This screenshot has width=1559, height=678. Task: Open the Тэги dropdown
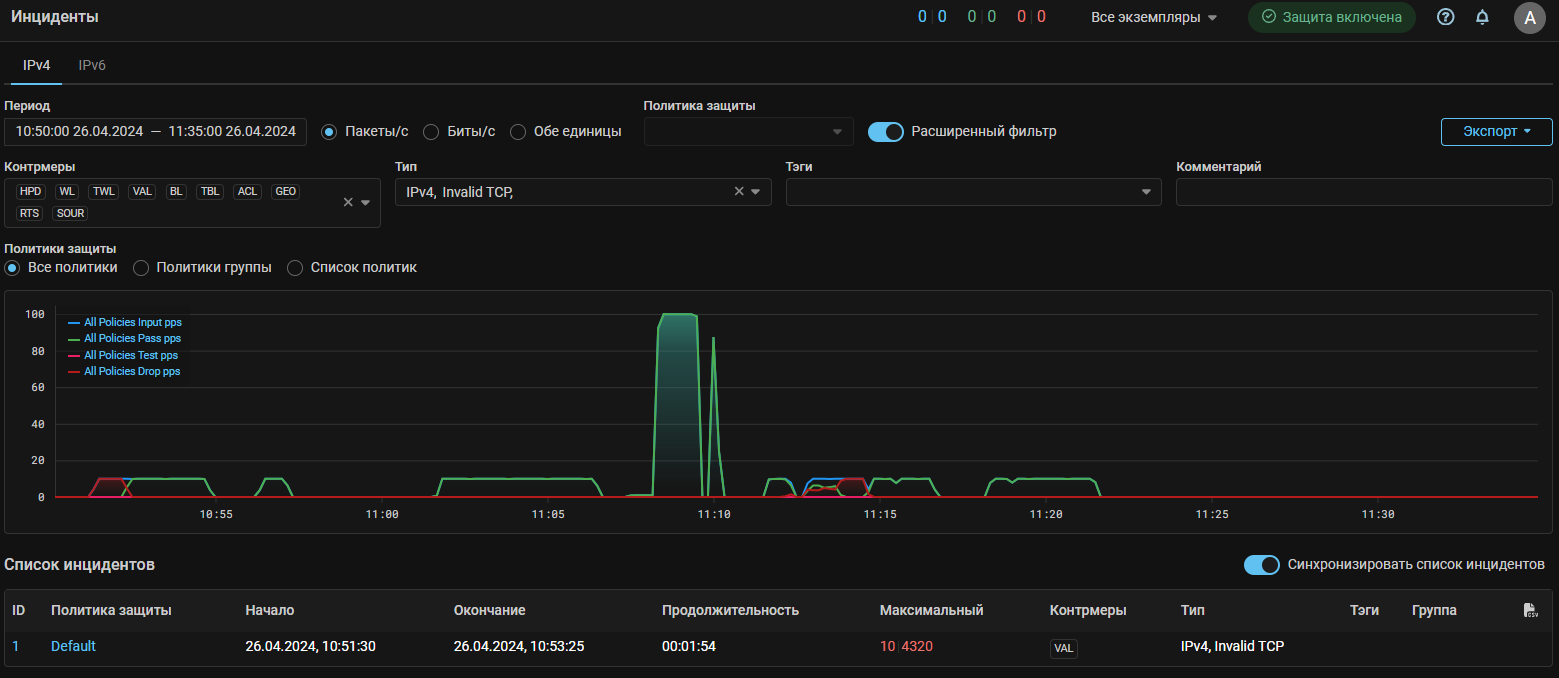pyautogui.click(x=973, y=192)
